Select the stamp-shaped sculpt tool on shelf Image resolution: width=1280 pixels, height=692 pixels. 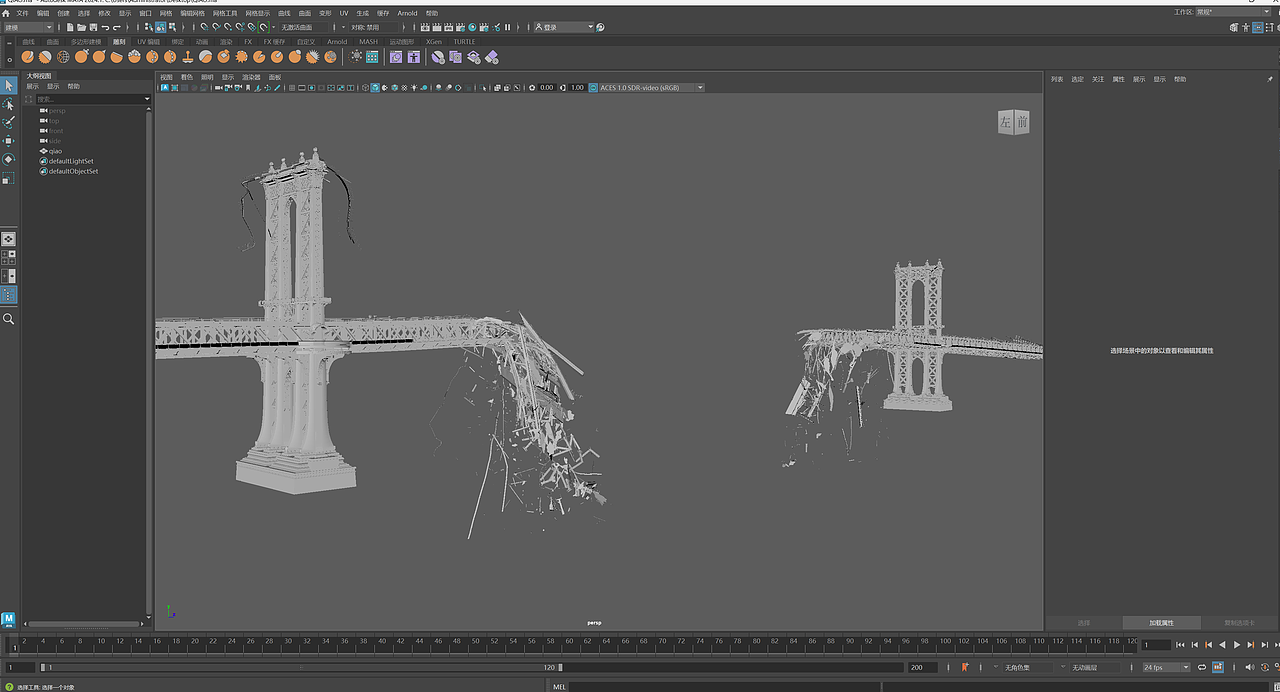pyautogui.click(x=188, y=57)
